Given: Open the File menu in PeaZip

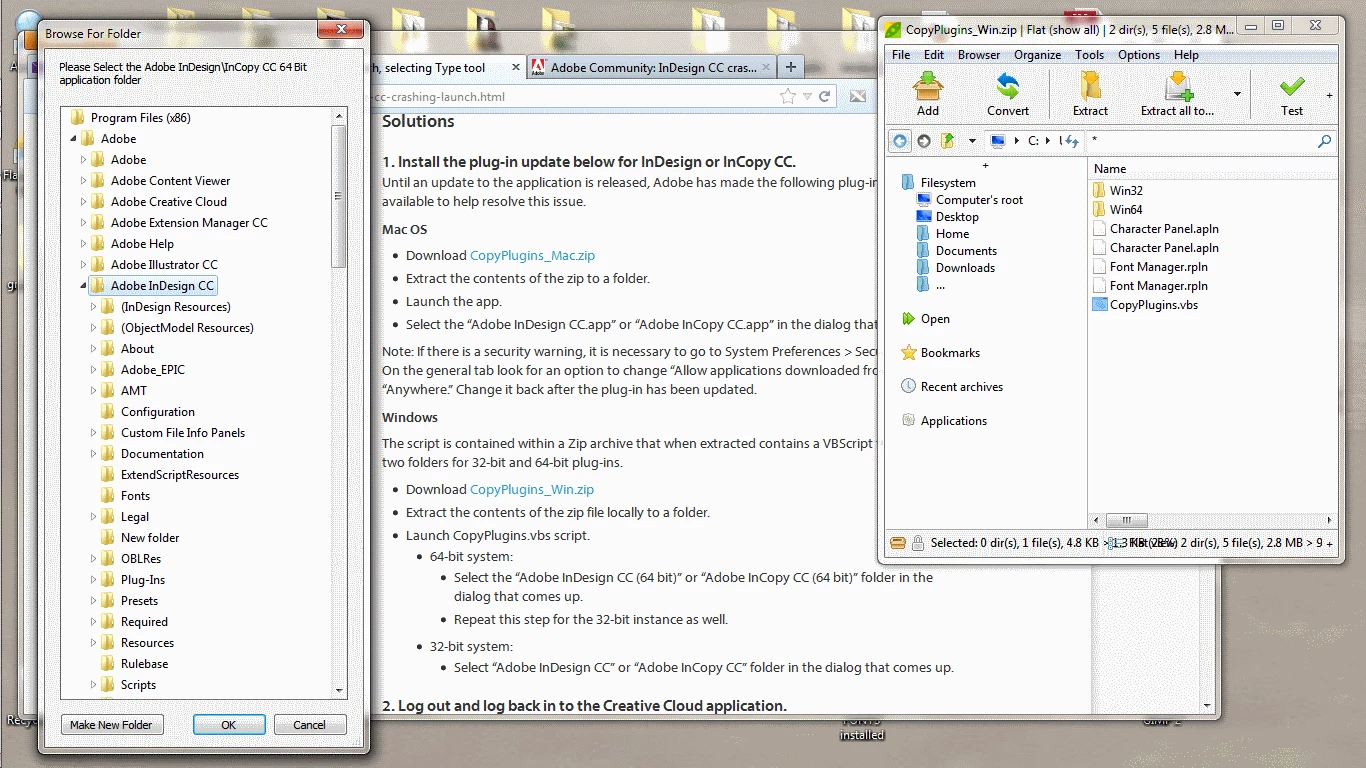Looking at the screenshot, I should click(901, 55).
